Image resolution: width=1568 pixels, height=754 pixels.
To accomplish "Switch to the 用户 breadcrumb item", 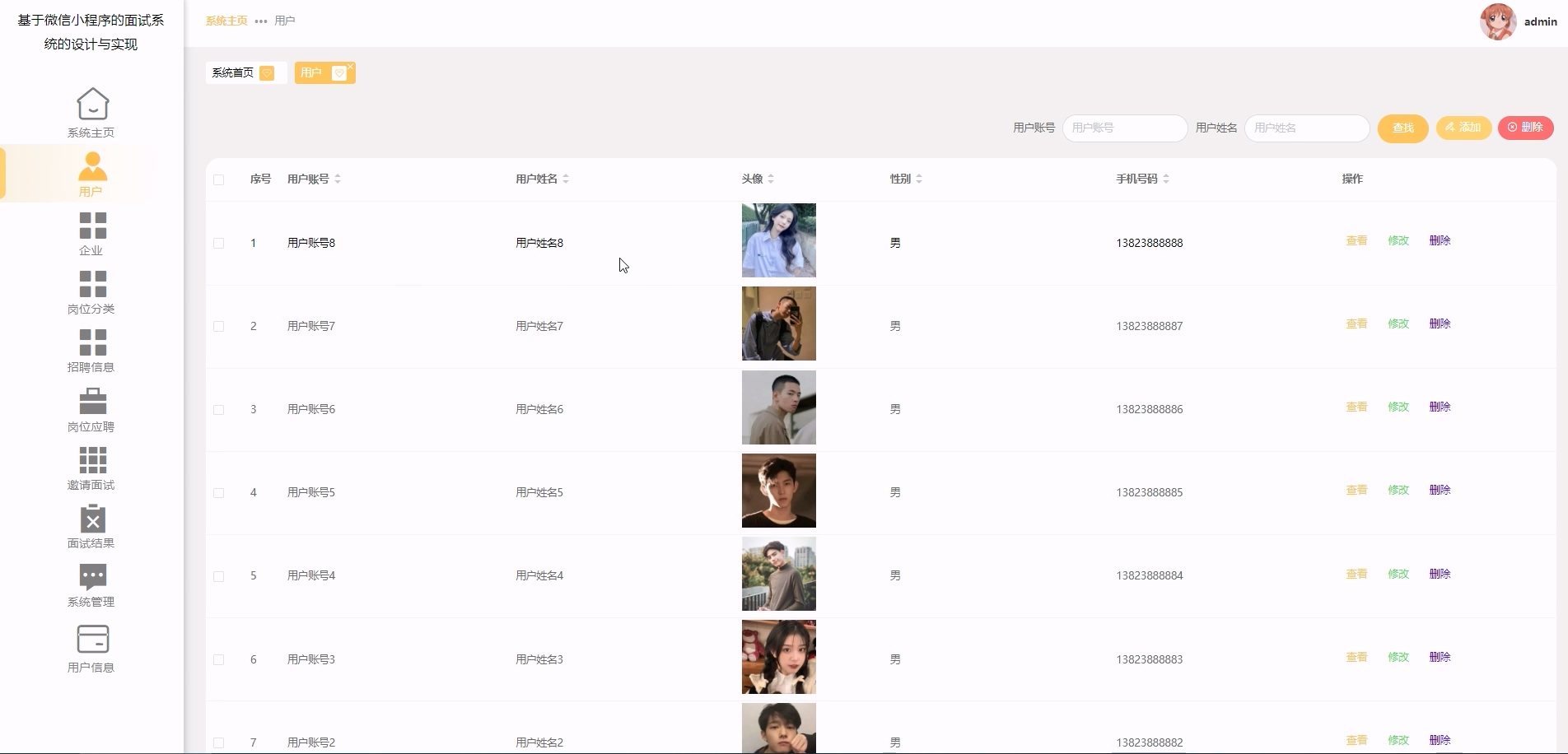I will (x=285, y=21).
